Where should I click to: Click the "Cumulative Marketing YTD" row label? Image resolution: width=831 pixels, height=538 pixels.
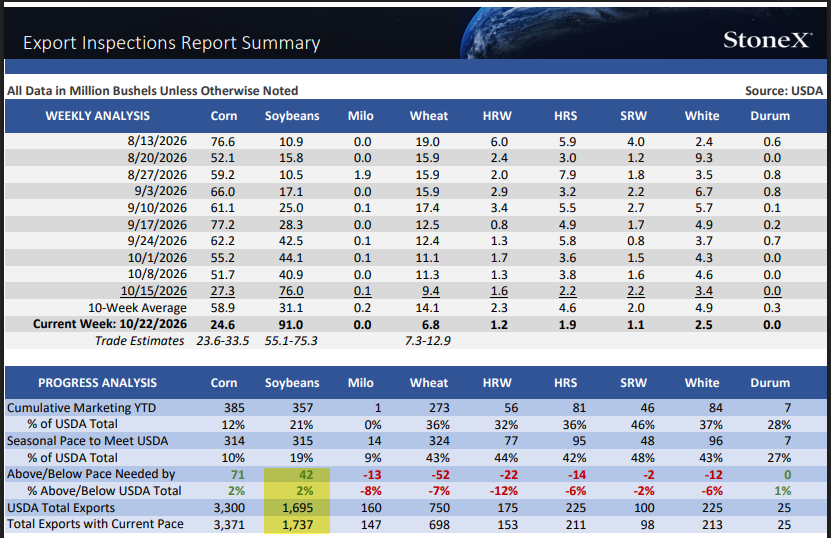(82, 408)
